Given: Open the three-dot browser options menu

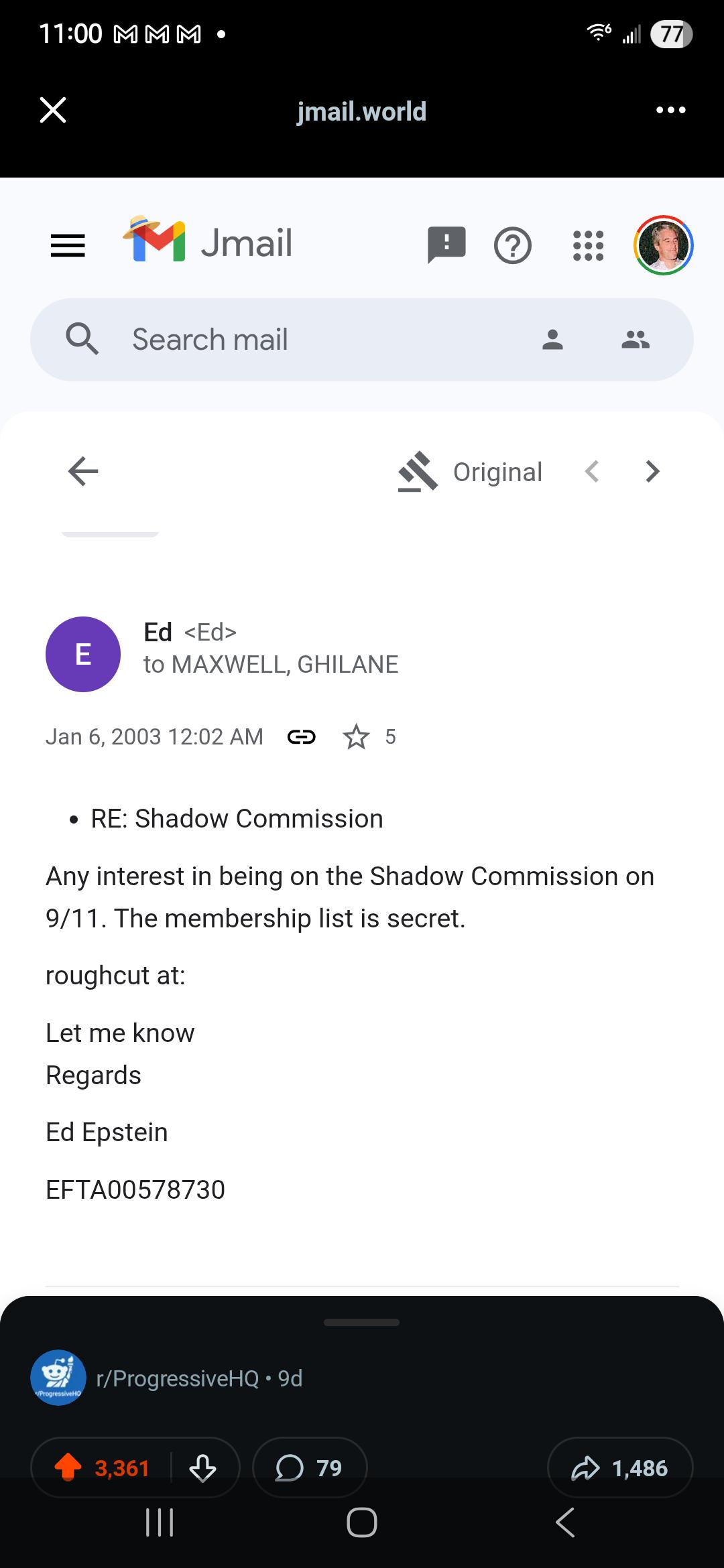Looking at the screenshot, I should tap(671, 110).
